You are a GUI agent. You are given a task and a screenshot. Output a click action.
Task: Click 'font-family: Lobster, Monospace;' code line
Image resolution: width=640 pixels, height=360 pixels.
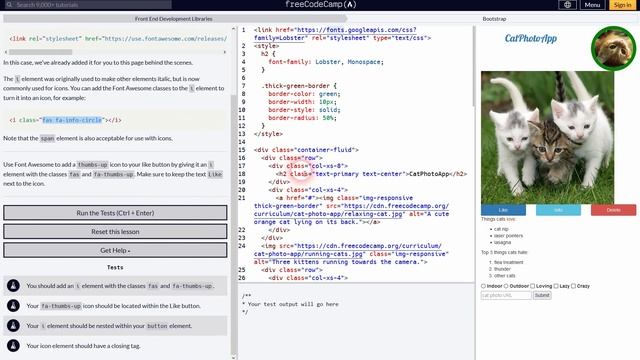coord(326,62)
